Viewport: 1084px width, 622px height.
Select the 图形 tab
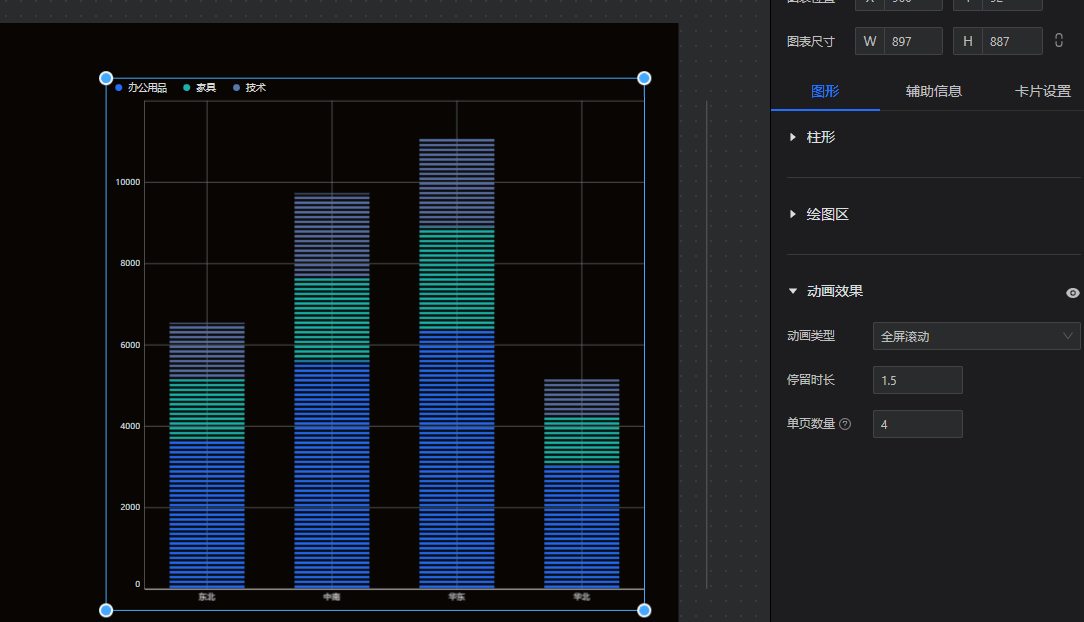[x=825, y=91]
